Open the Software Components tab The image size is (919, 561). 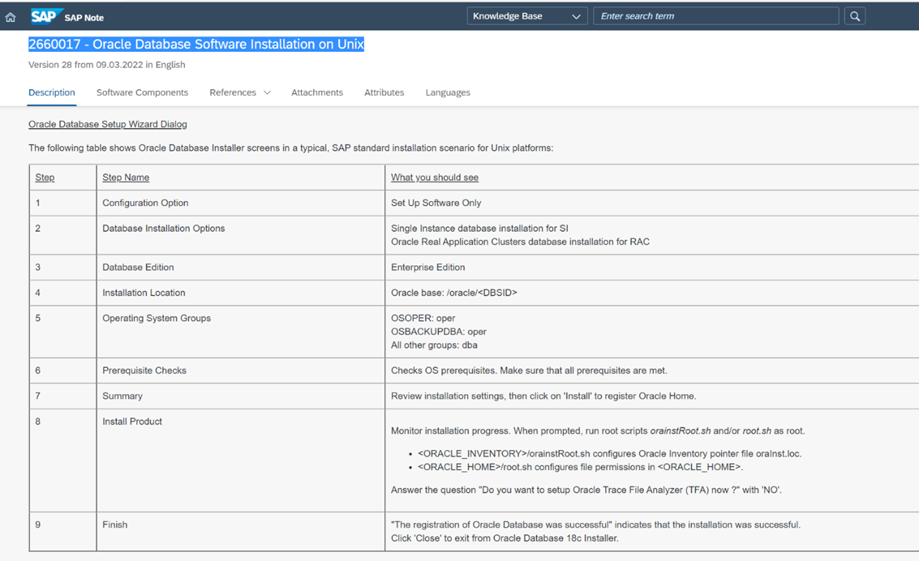(x=142, y=93)
